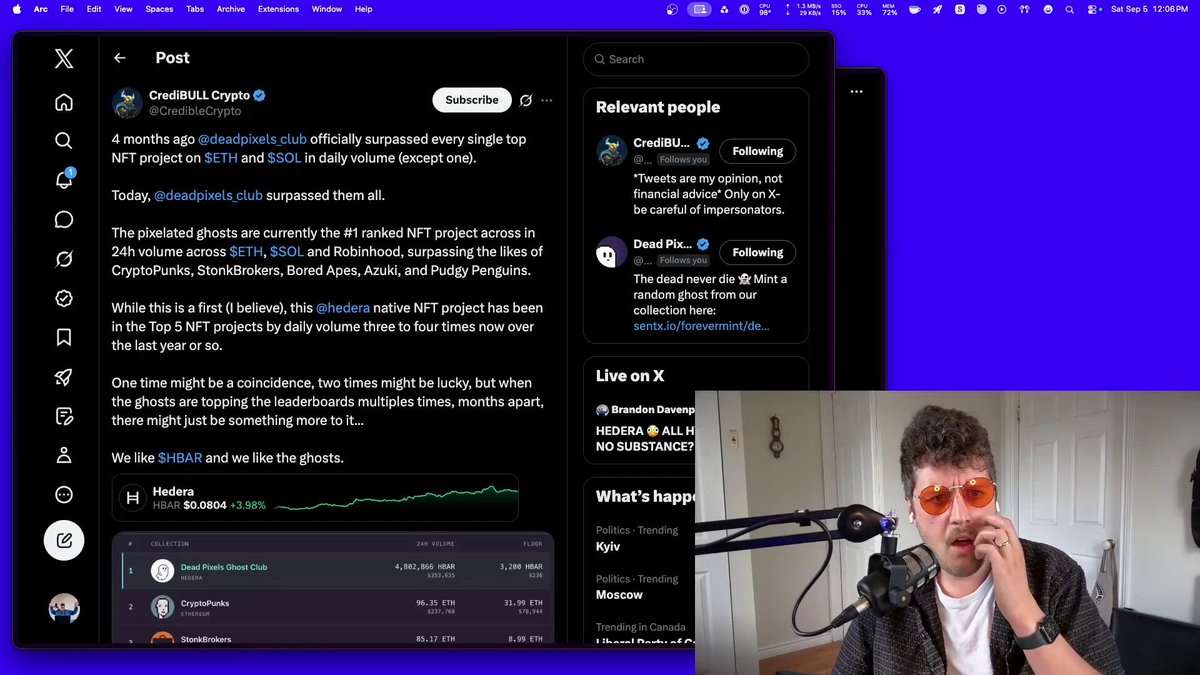
Task: Open Dead Pixels ghost avatar in Relevant people
Action: point(612,252)
